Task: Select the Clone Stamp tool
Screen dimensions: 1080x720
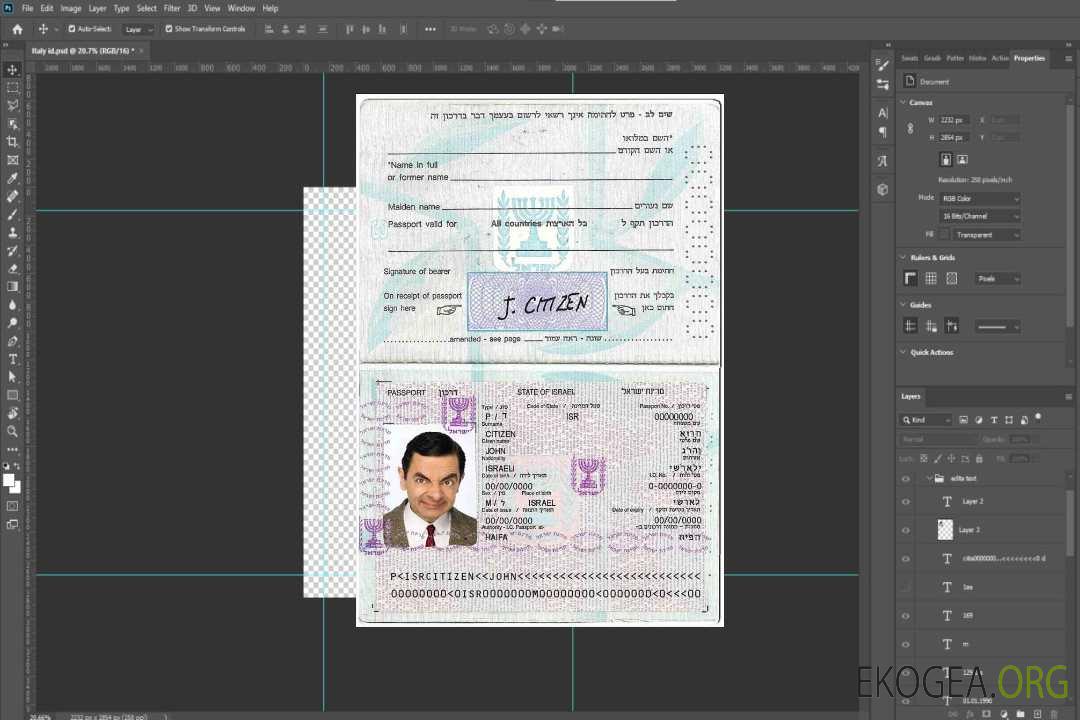Action: [x=12, y=233]
